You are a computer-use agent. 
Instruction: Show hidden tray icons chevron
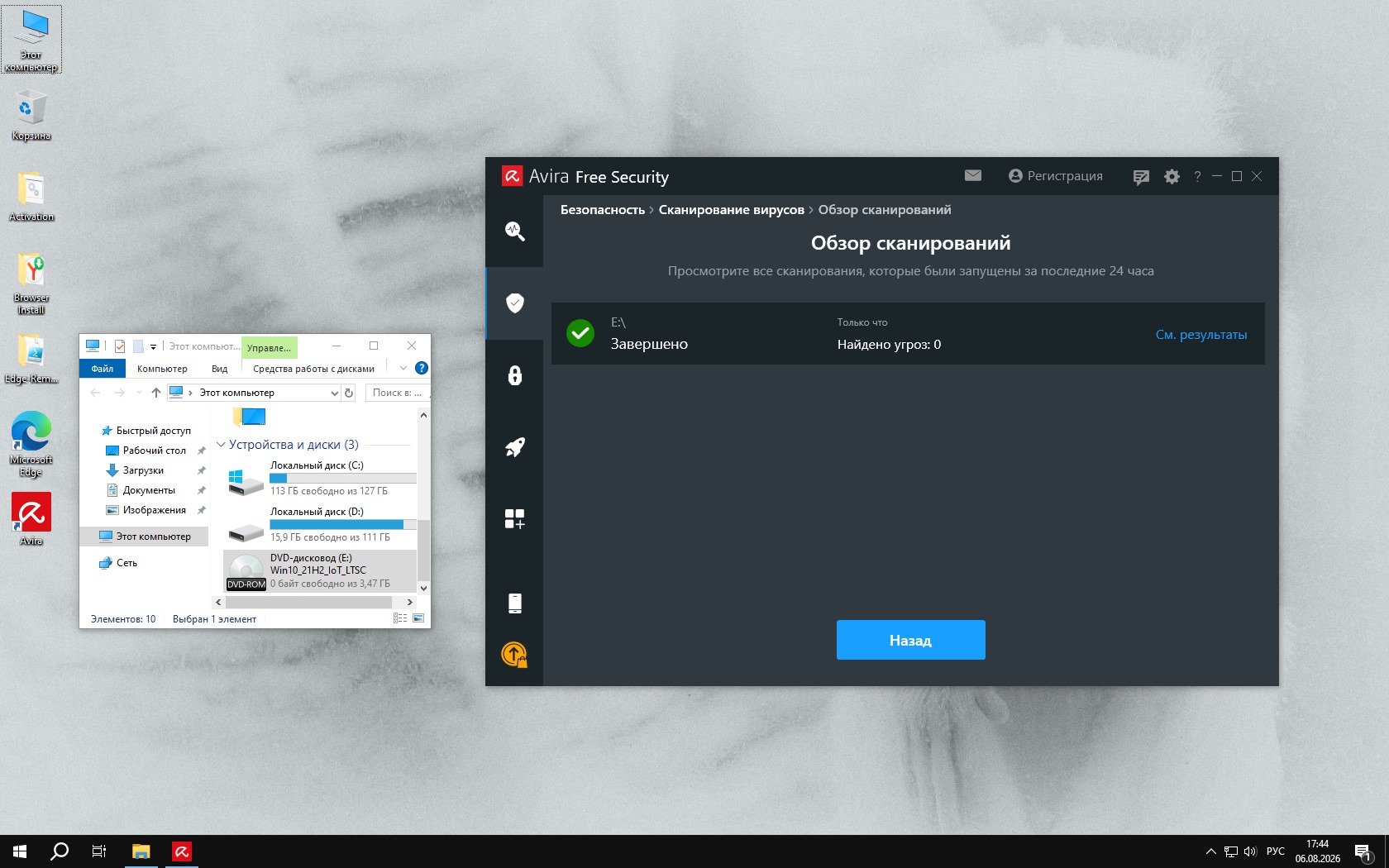tap(1210, 851)
